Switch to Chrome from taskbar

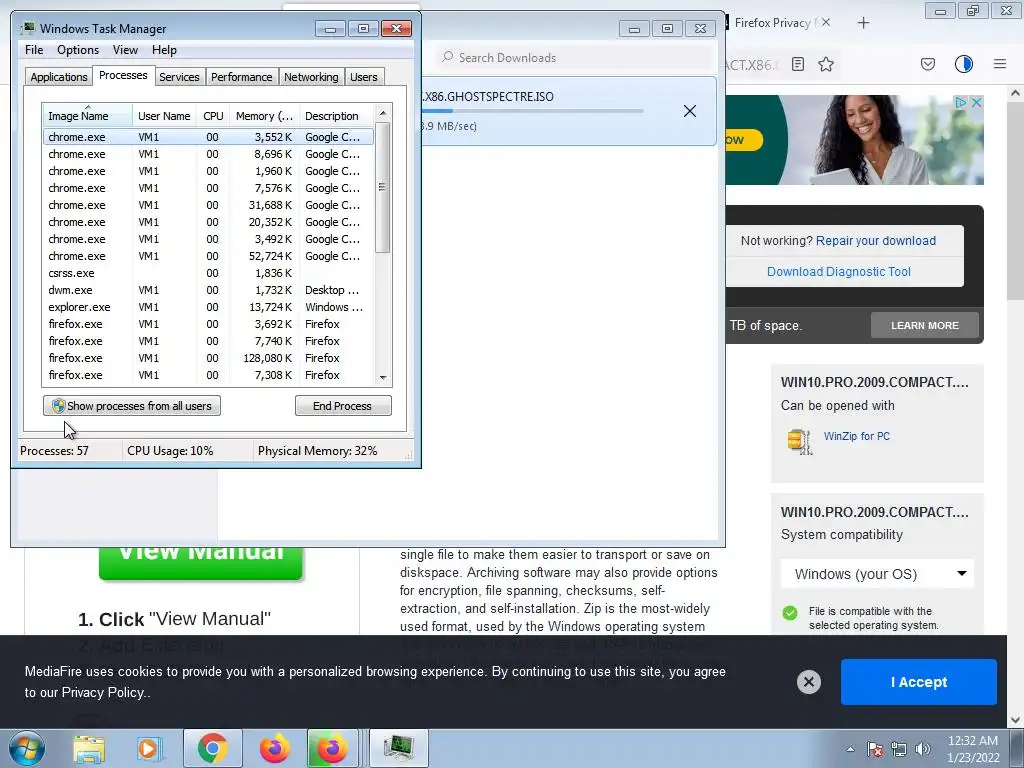(x=213, y=748)
